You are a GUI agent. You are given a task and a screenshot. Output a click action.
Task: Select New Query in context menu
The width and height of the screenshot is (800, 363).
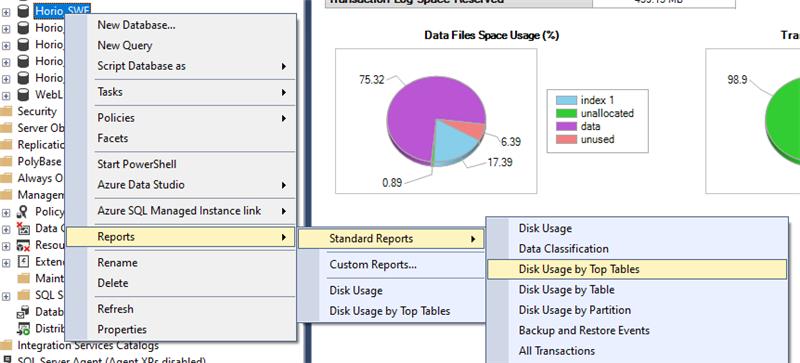click(x=181, y=45)
